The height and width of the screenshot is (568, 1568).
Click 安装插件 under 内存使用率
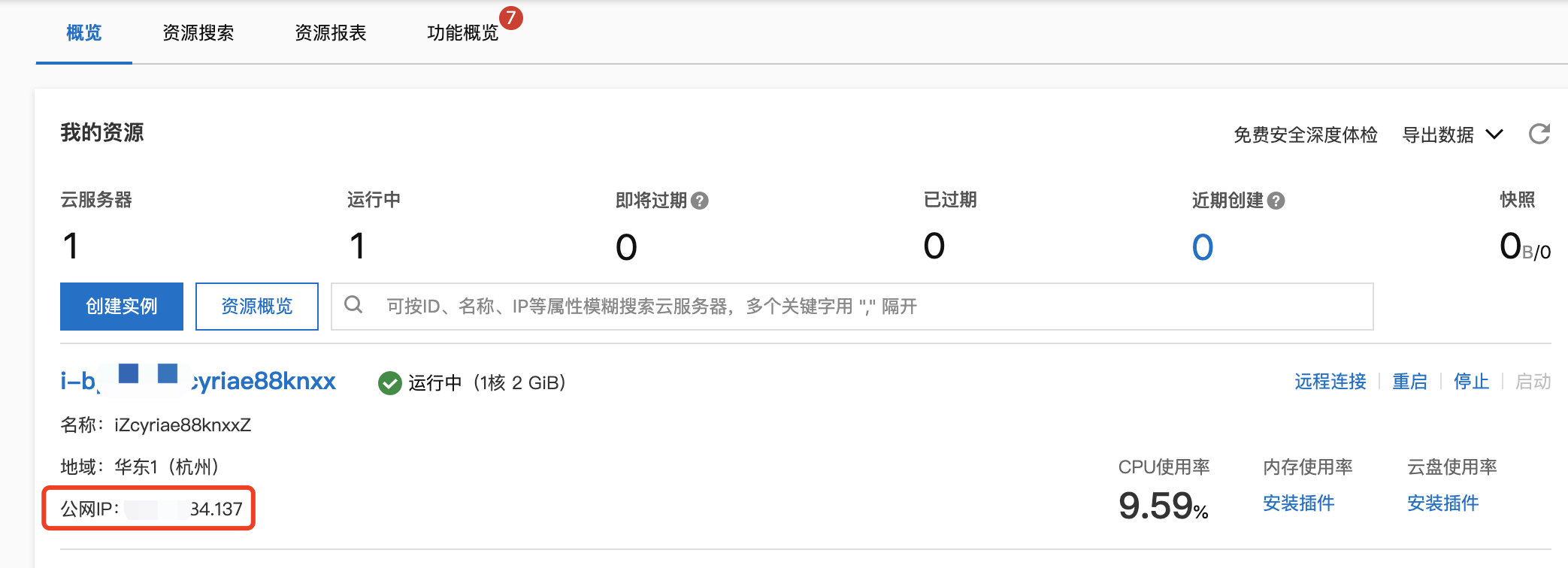(1299, 503)
